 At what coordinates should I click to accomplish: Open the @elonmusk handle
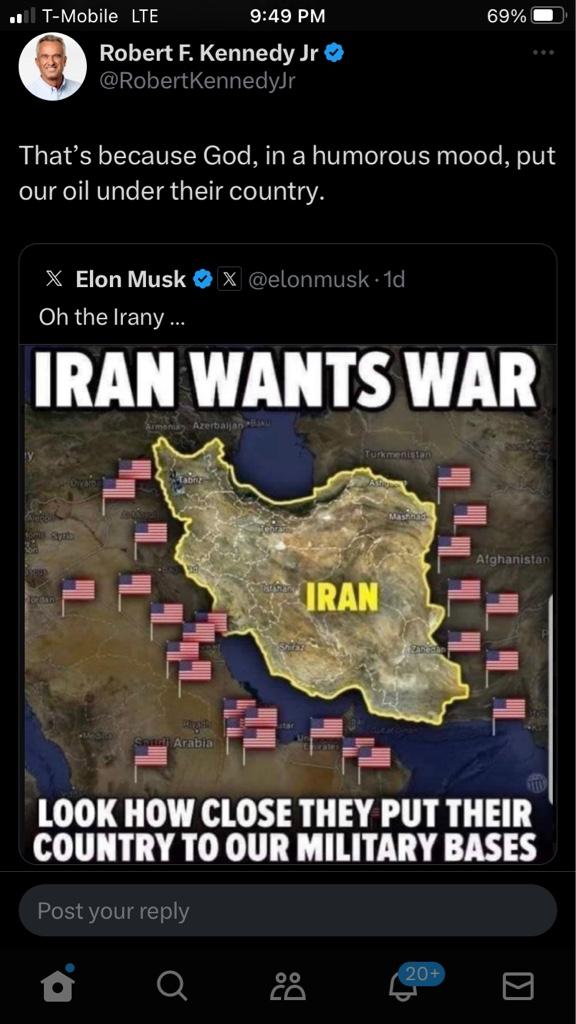[309, 280]
